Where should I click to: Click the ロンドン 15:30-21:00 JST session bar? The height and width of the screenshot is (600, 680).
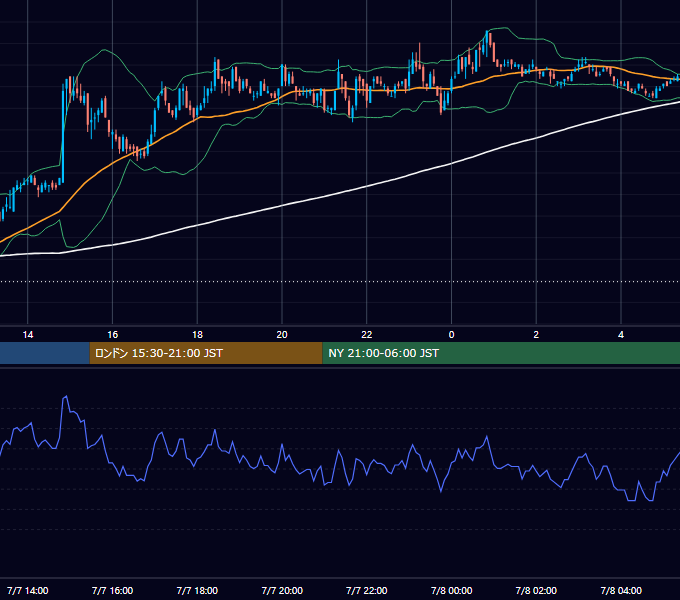(x=206, y=353)
